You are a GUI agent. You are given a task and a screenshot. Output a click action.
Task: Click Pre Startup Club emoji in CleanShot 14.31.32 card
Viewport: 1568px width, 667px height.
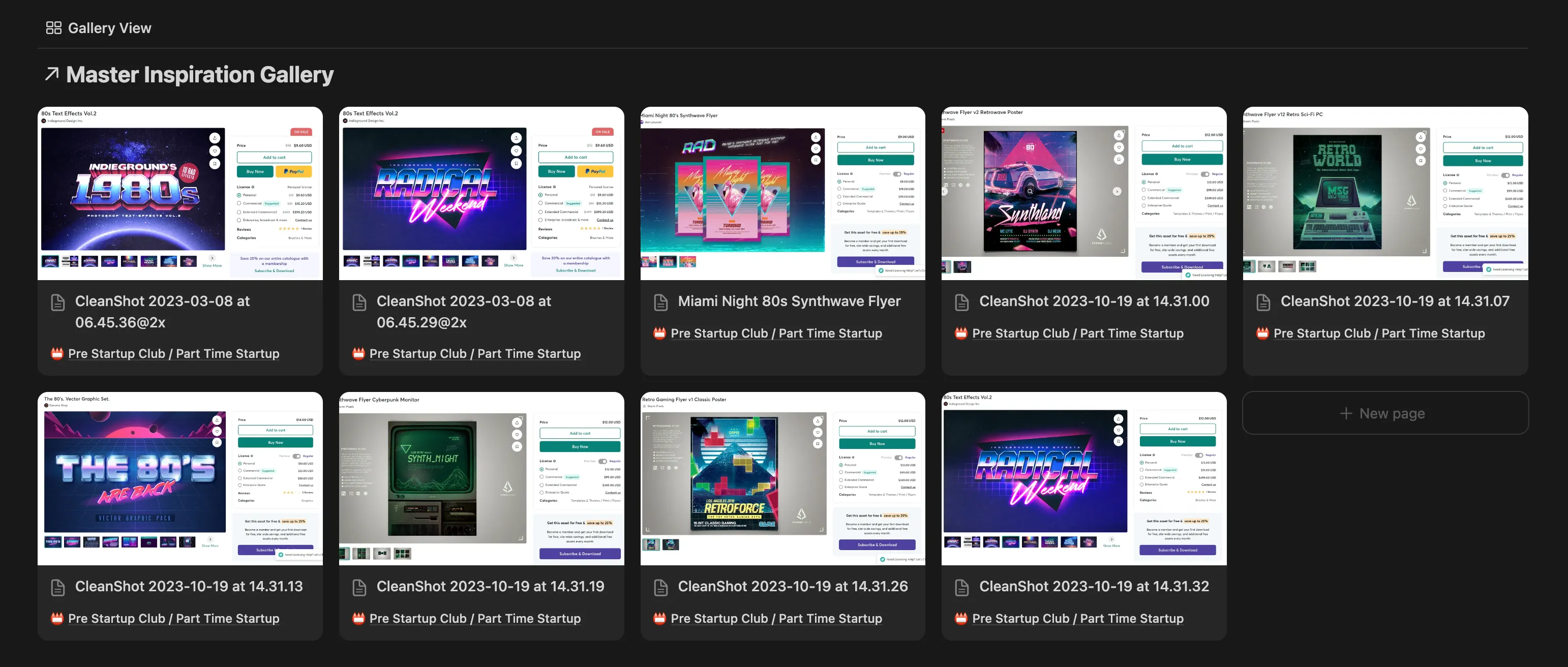[x=961, y=618]
